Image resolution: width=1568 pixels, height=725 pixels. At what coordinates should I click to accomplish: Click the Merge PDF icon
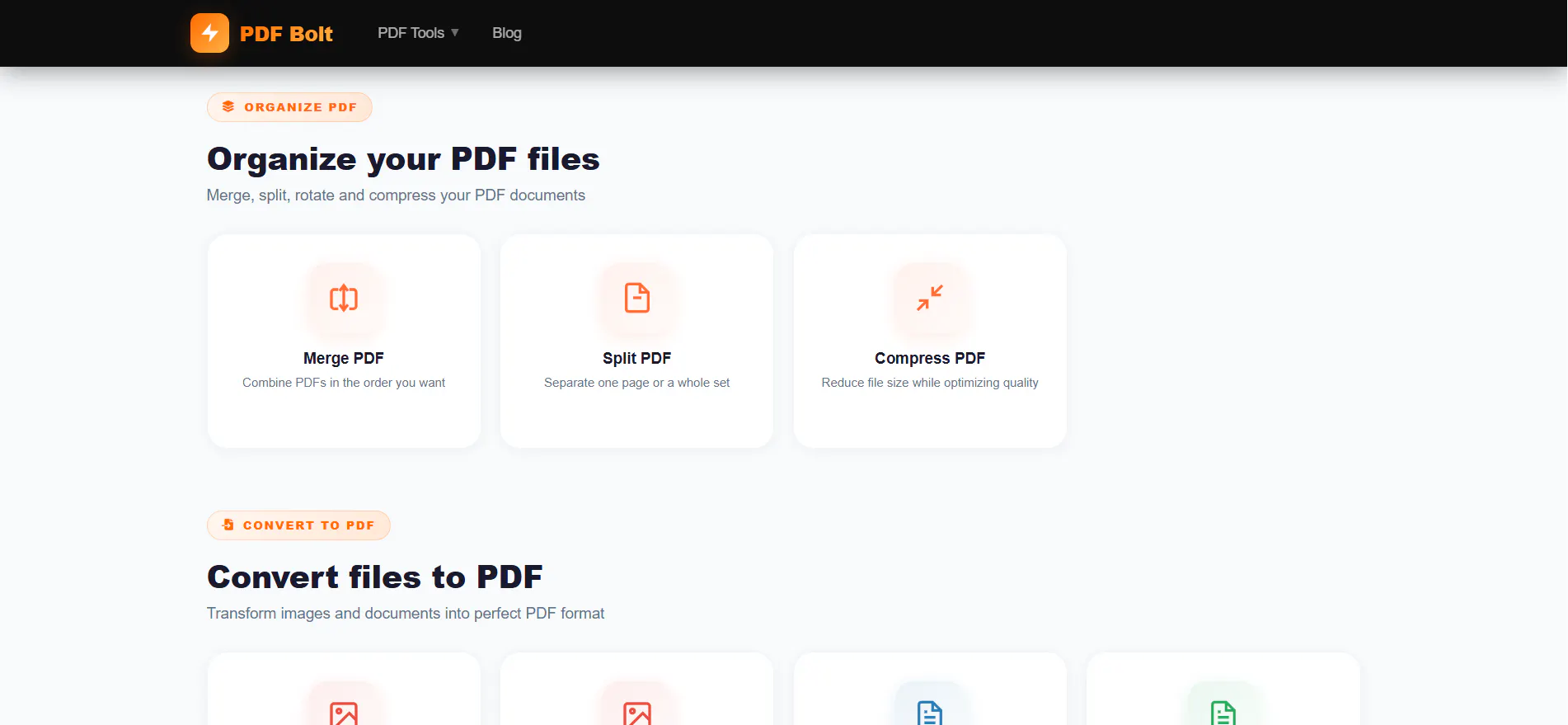click(x=344, y=298)
